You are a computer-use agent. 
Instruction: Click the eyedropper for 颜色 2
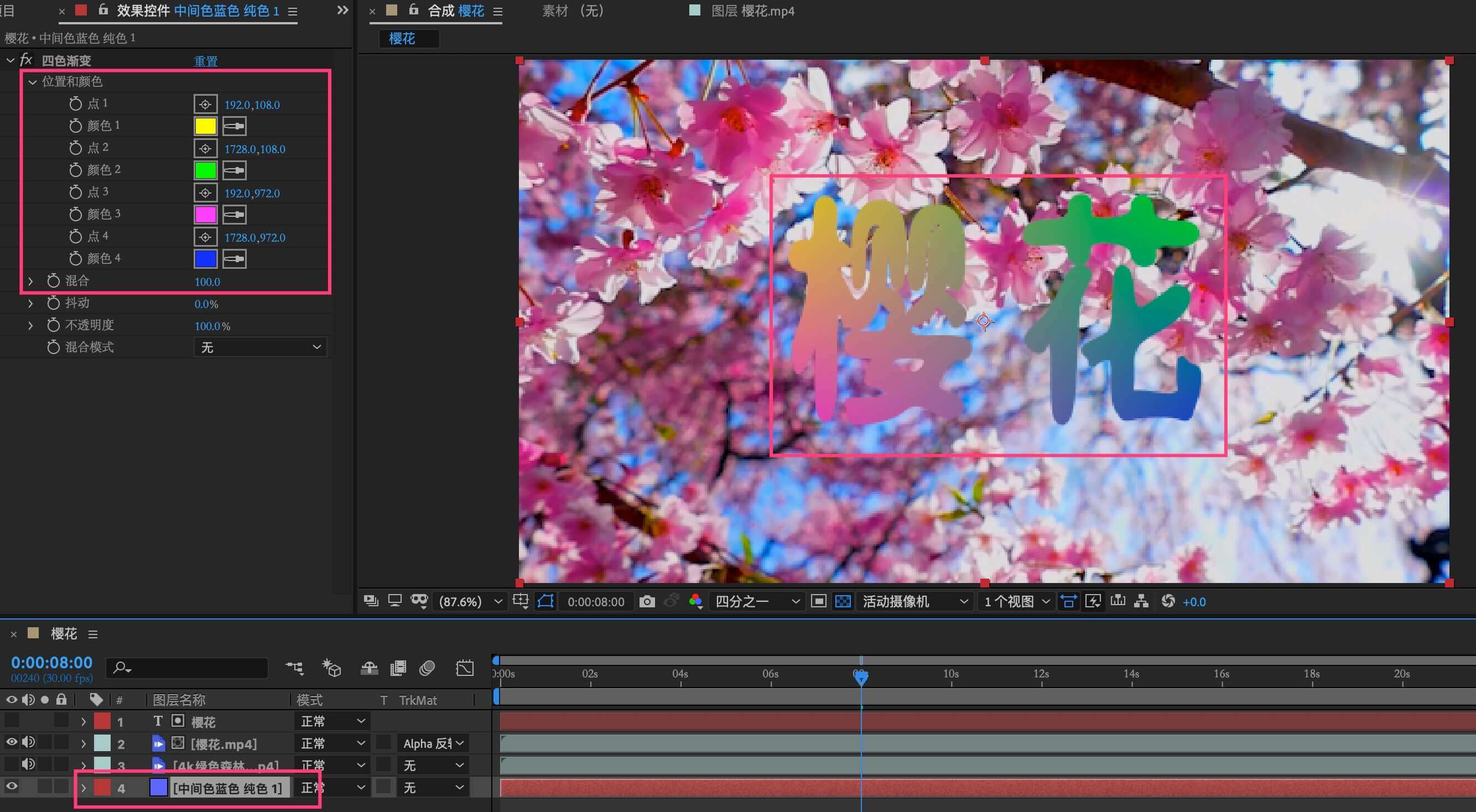point(234,170)
